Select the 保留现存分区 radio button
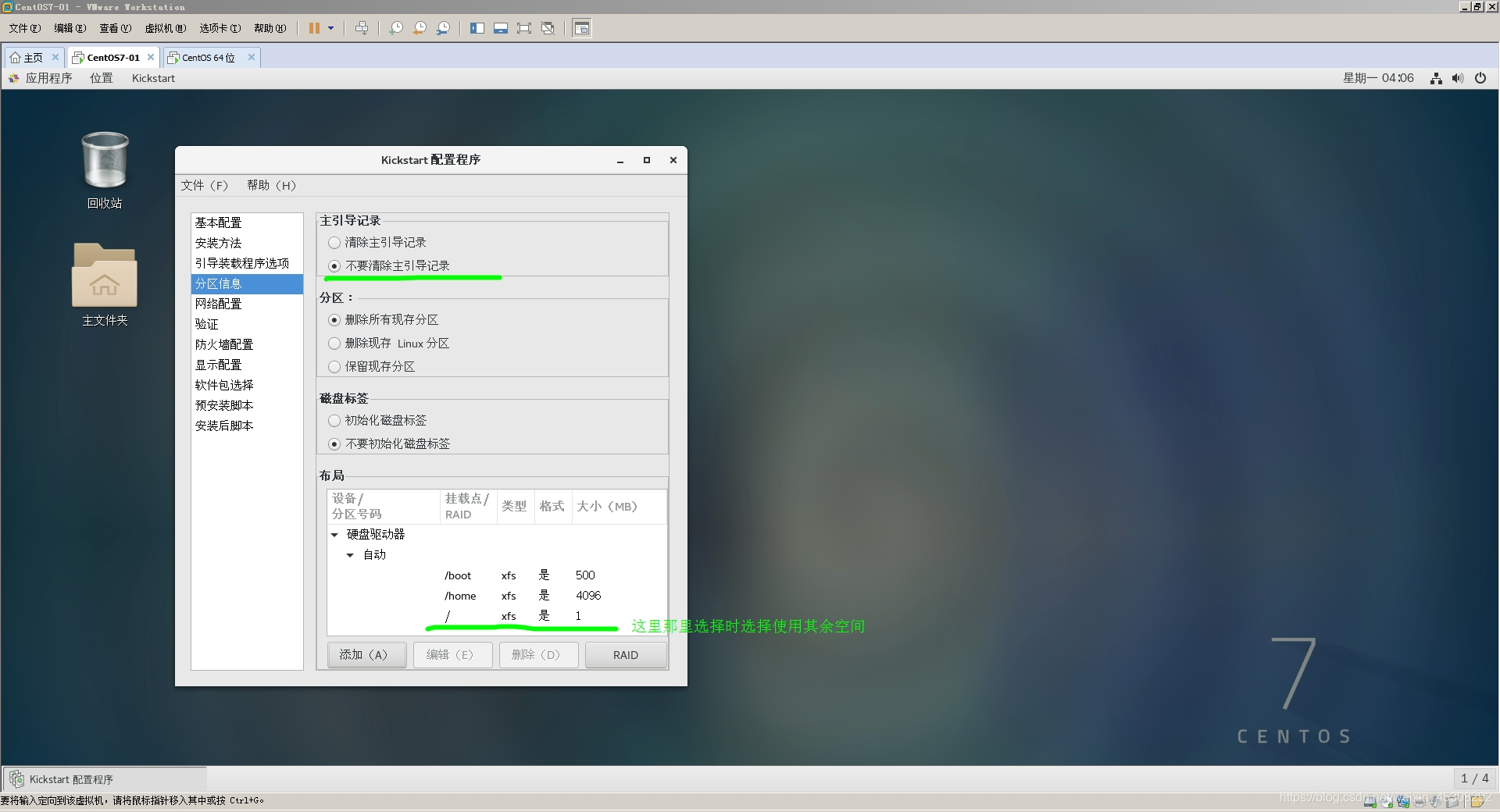Viewport: 1500px width, 812px height. pyautogui.click(x=334, y=367)
